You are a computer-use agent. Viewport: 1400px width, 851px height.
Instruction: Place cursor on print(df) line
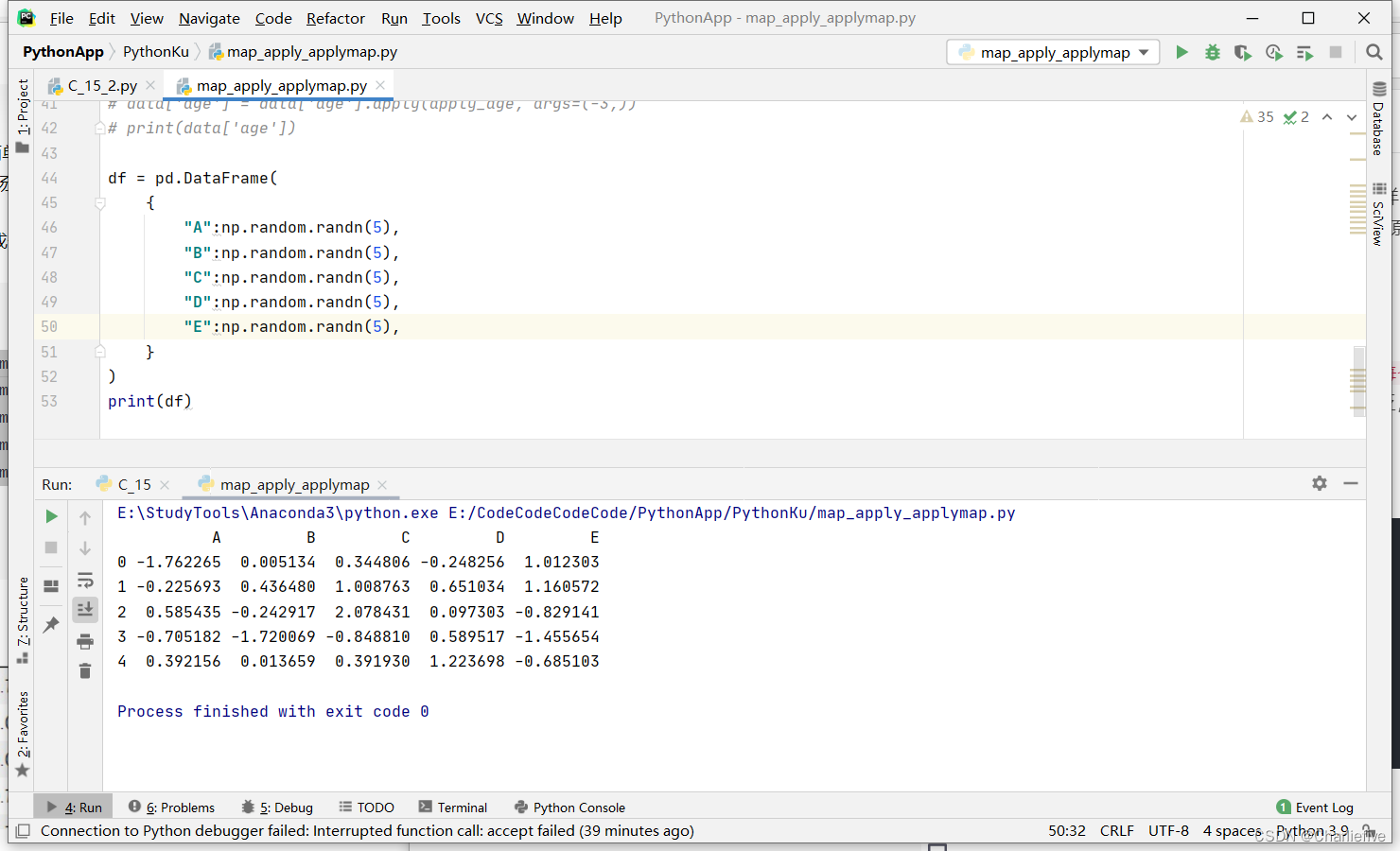click(x=149, y=401)
